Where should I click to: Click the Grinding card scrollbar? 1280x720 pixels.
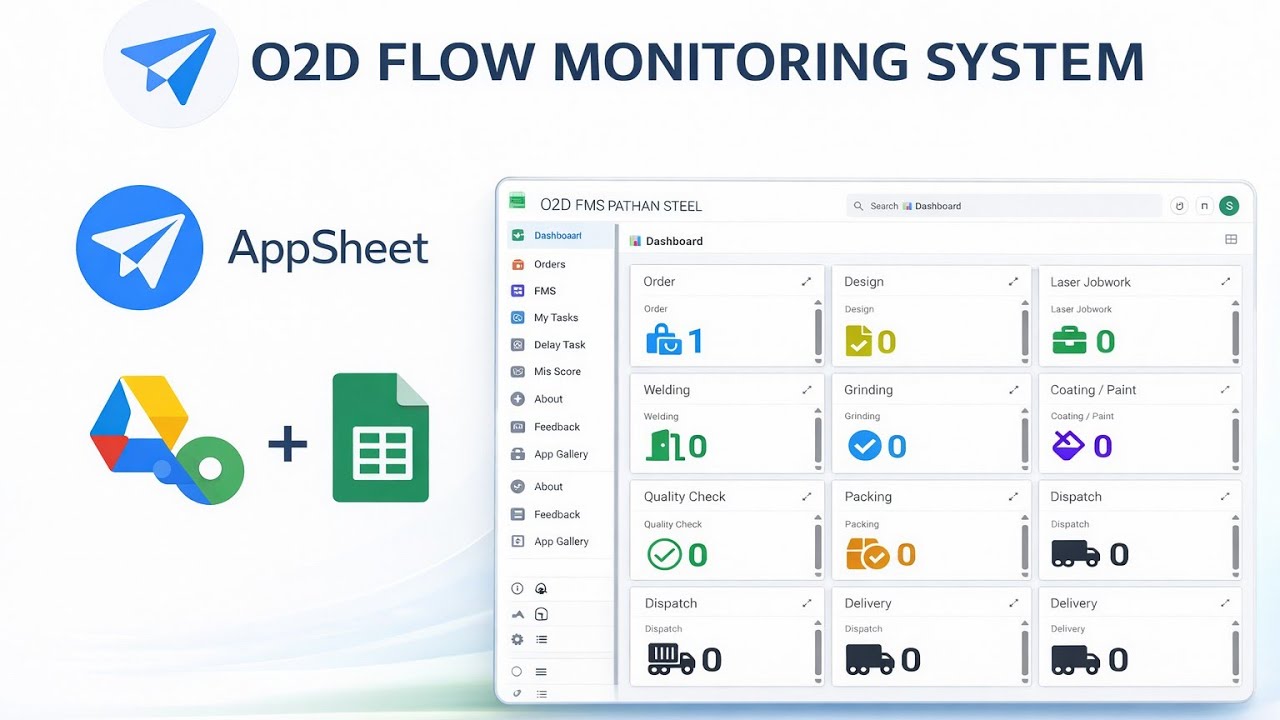point(1024,439)
